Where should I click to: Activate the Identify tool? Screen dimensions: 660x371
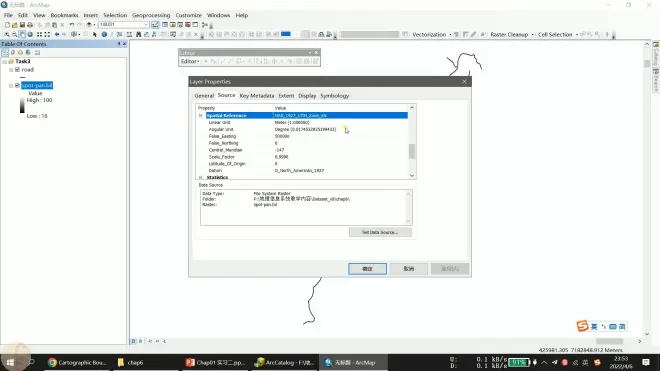pos(104,35)
